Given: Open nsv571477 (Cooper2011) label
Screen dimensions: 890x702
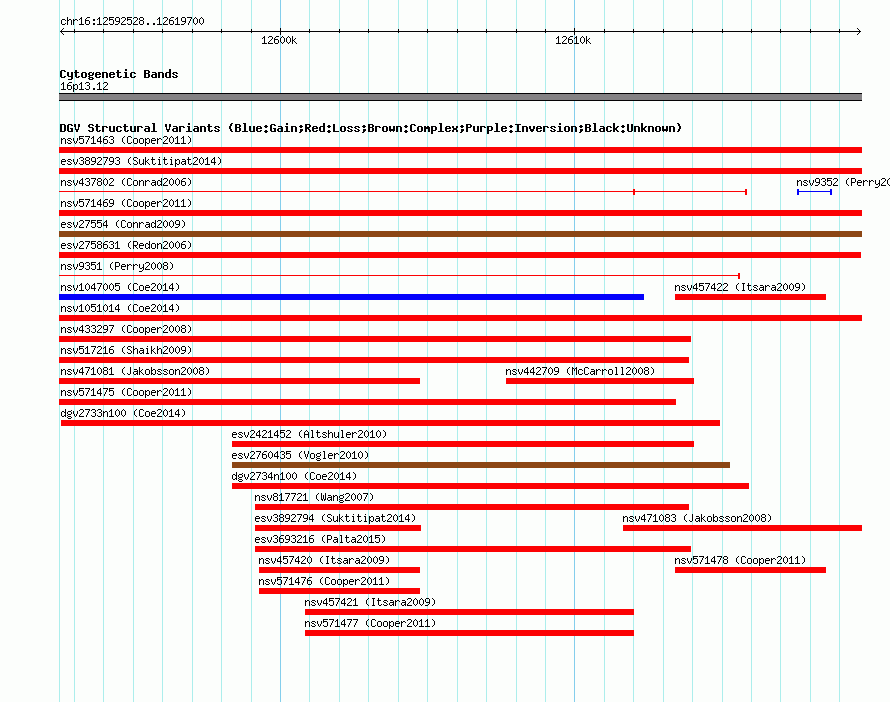Looking at the screenshot, I should click(370, 623).
